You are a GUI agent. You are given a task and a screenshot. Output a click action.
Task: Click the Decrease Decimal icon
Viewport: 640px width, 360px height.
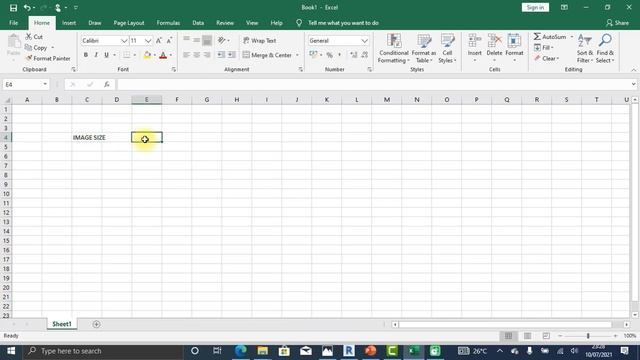364,55
